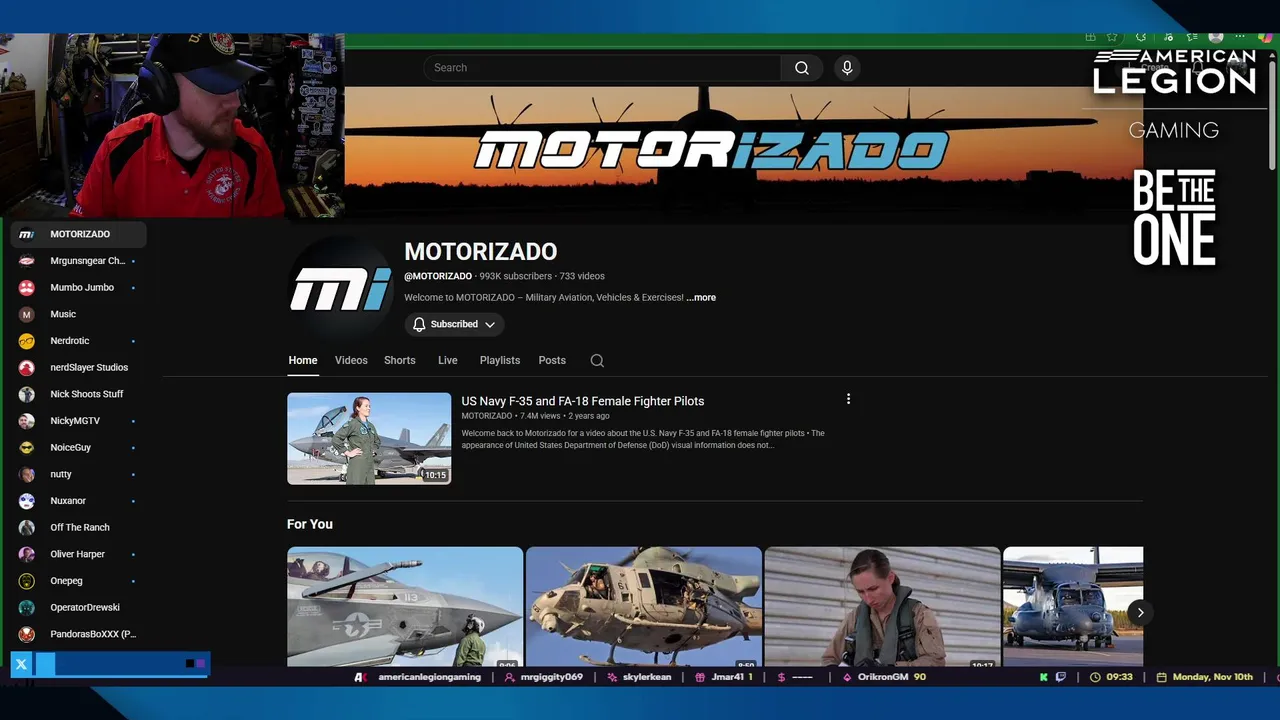1280x720 pixels.
Task: Expand the Subscribed dropdown
Action: [454, 324]
